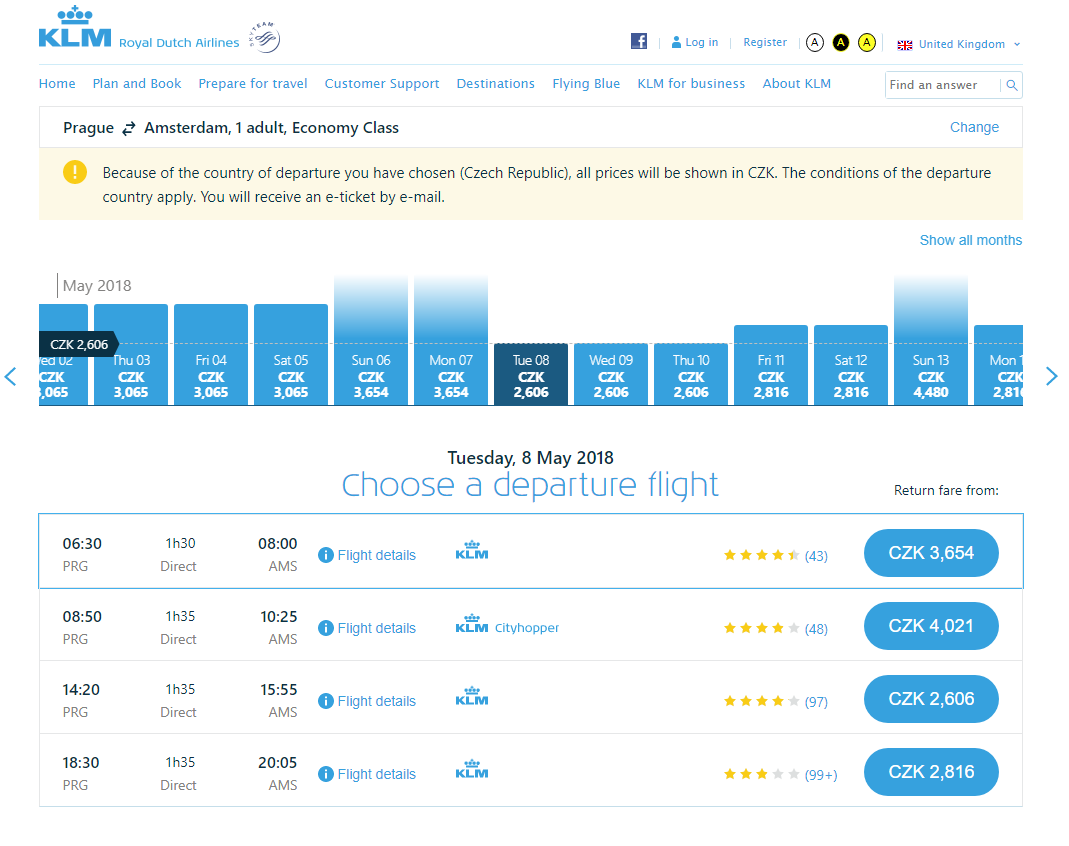Screen dimensions: 1069x846
Task: Select Sun 06 date bar
Action: 371,341
